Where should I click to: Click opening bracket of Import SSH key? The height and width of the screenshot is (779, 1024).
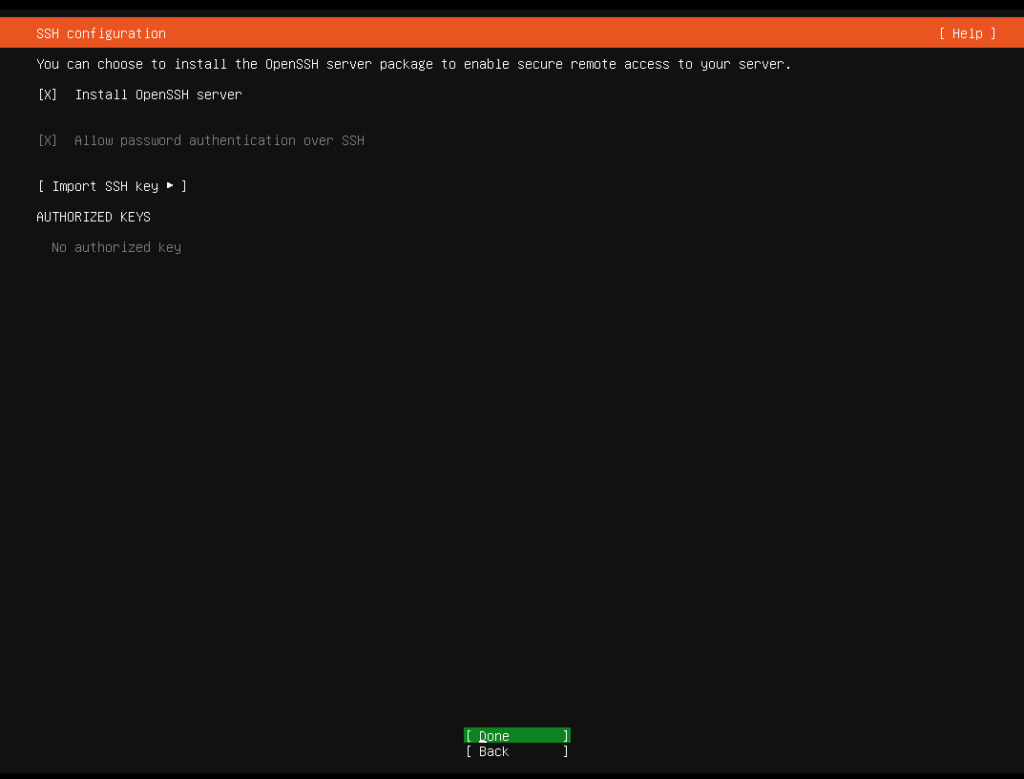point(40,186)
